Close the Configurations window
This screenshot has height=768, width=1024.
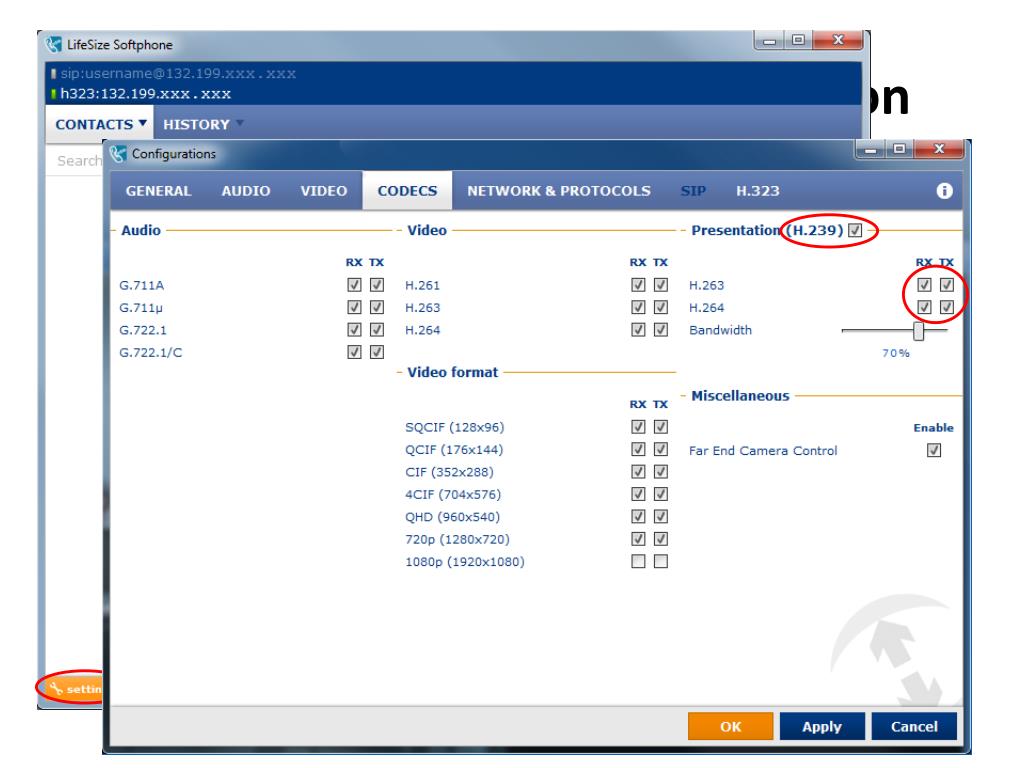[939, 150]
